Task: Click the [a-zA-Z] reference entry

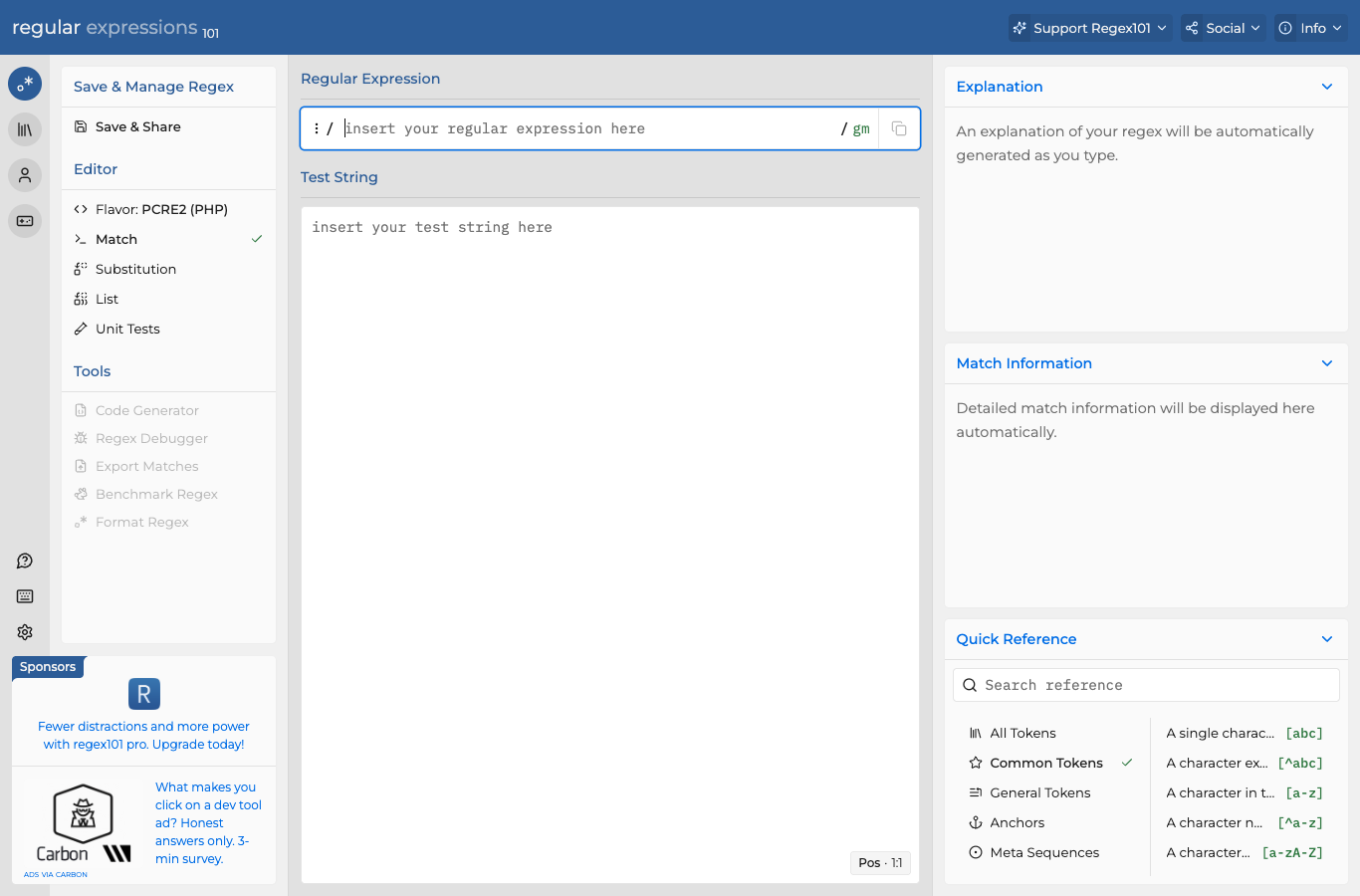Action: (x=1245, y=852)
